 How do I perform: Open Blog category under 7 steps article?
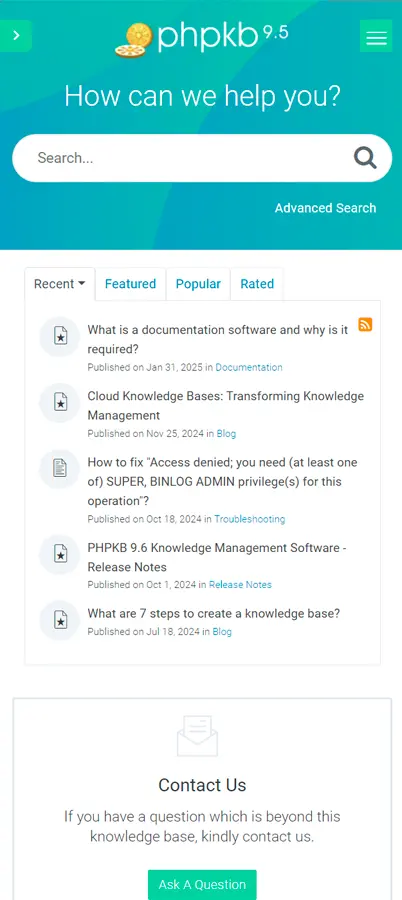pyautogui.click(x=222, y=632)
